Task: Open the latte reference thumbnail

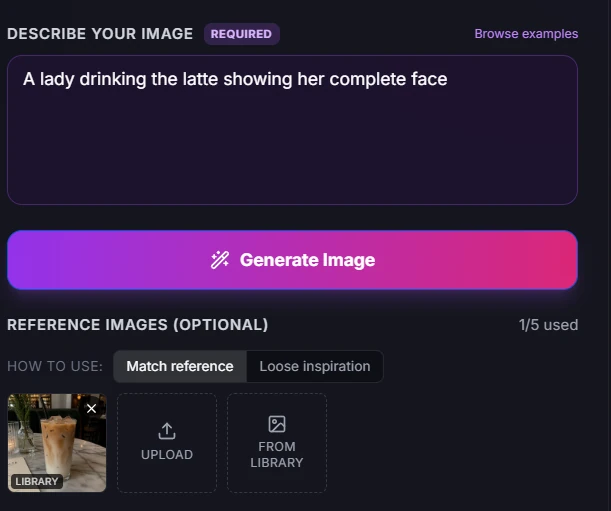Action: click(x=57, y=443)
